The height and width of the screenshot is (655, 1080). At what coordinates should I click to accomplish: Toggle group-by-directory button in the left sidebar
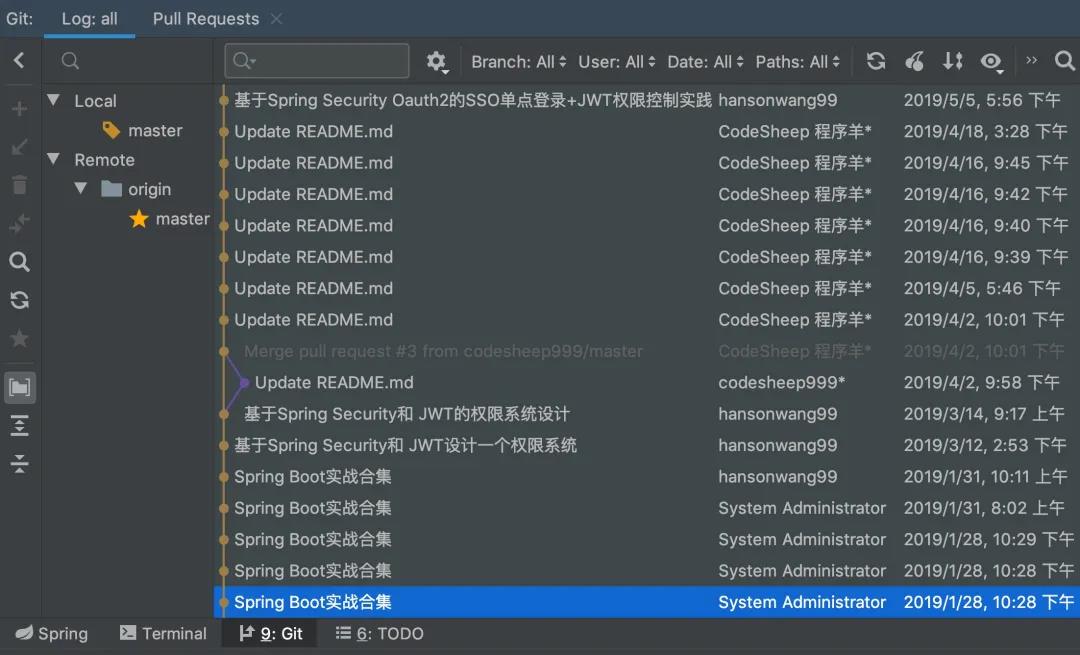tap(19, 387)
